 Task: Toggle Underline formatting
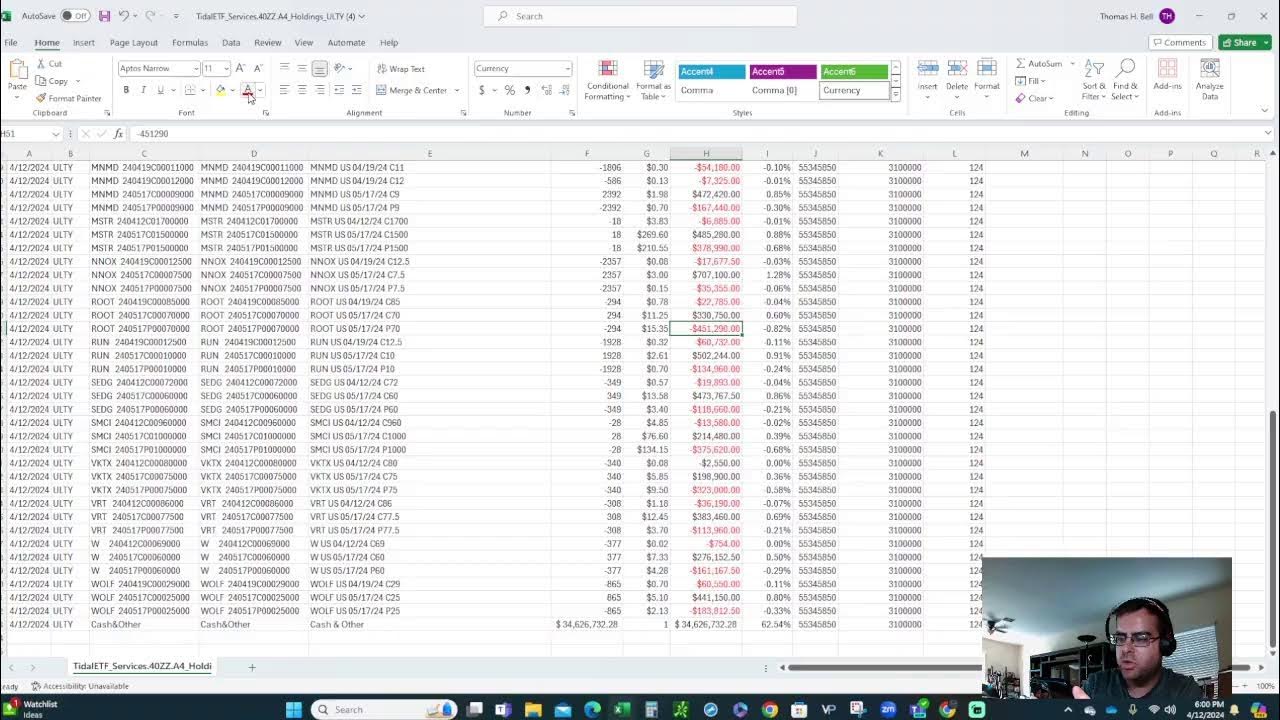[x=160, y=90]
